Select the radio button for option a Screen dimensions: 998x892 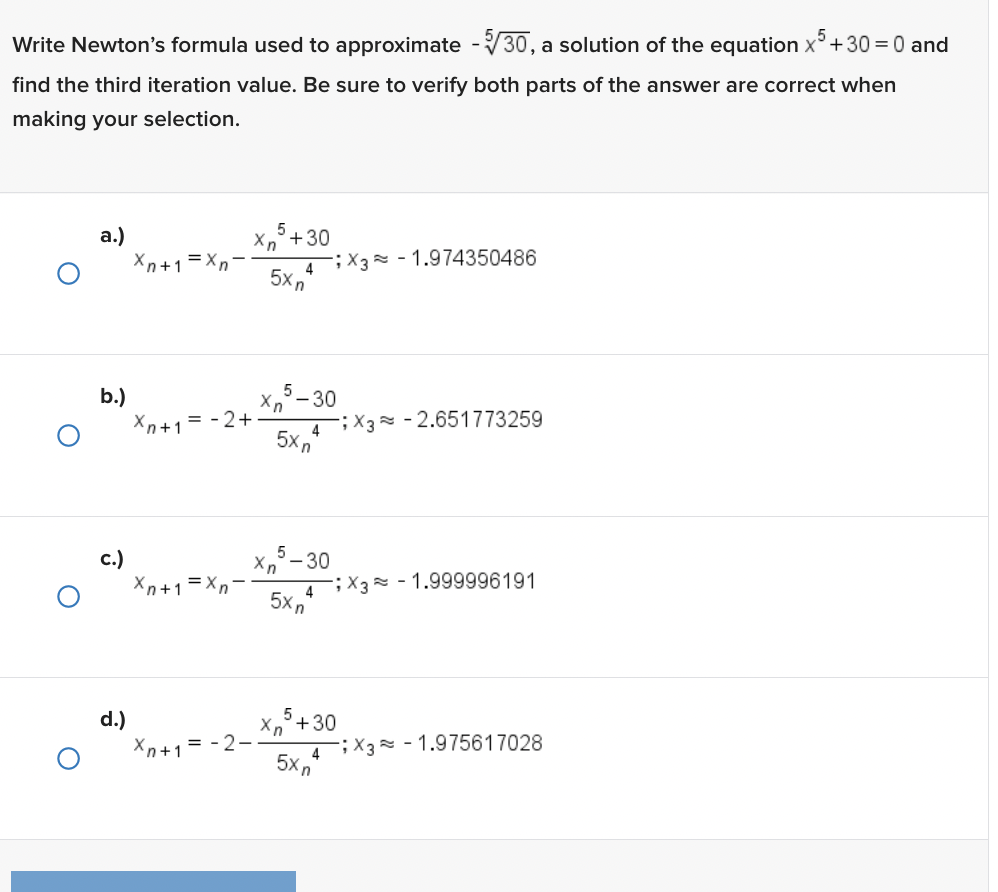pyautogui.click(x=66, y=272)
